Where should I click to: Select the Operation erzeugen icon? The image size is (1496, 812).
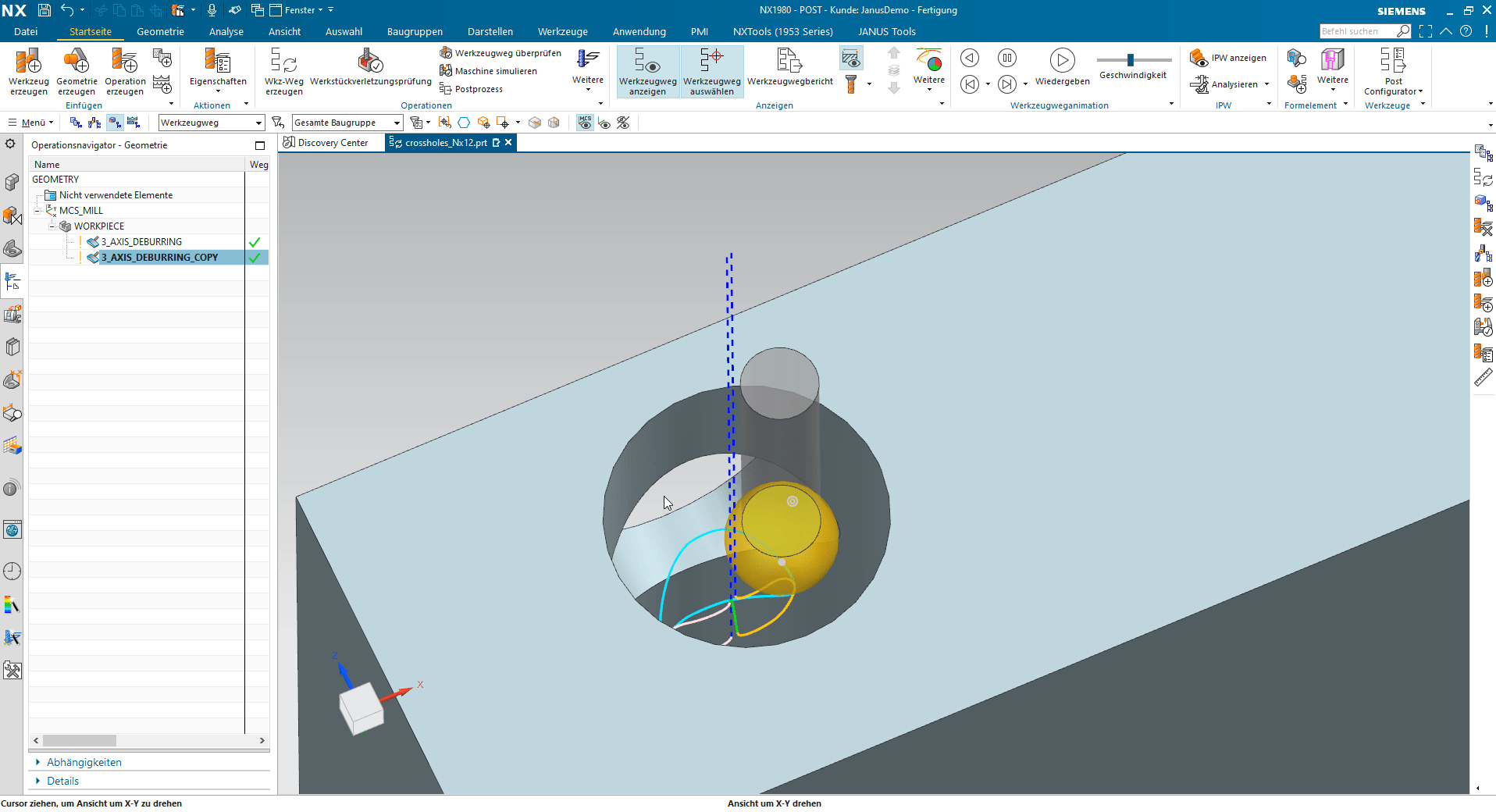pyautogui.click(x=125, y=72)
